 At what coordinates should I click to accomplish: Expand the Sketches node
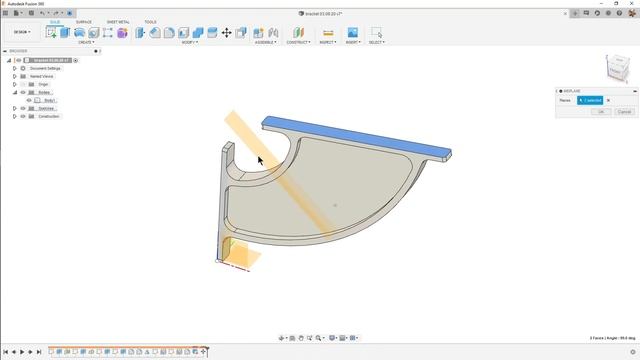(x=15, y=109)
